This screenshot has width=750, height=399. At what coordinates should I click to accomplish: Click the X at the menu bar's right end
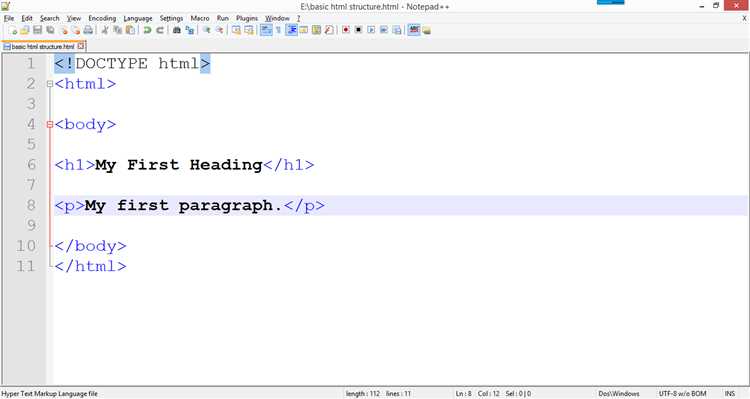(744, 18)
